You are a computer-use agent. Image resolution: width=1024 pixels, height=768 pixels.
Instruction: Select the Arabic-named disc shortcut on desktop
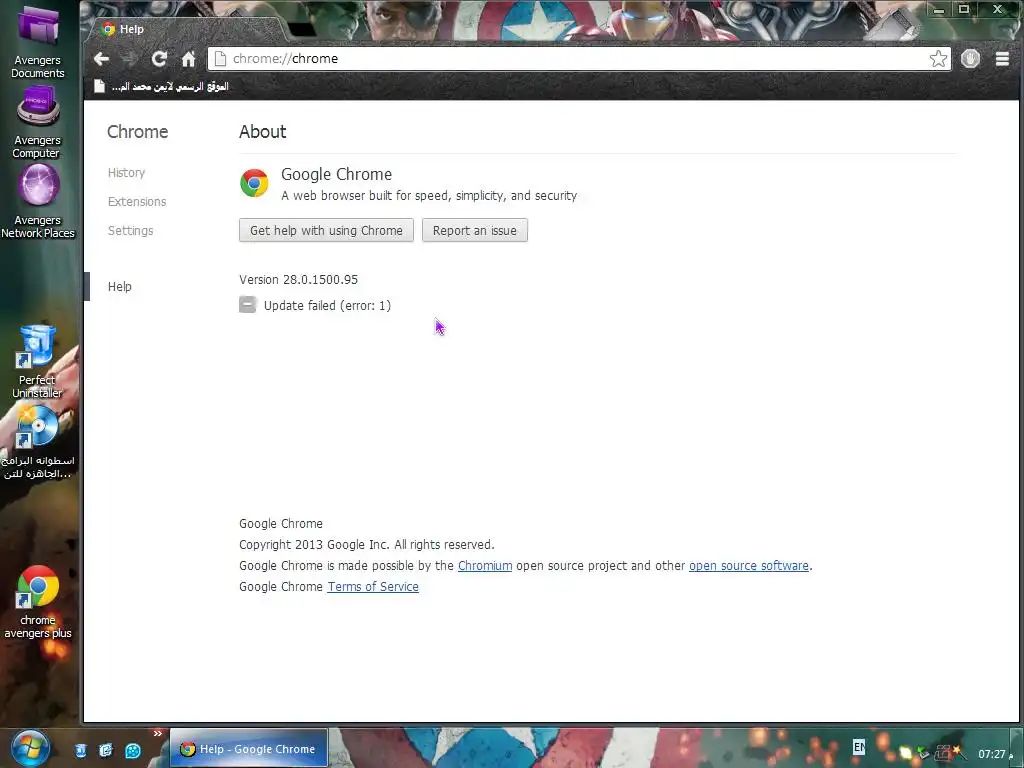click(37, 442)
